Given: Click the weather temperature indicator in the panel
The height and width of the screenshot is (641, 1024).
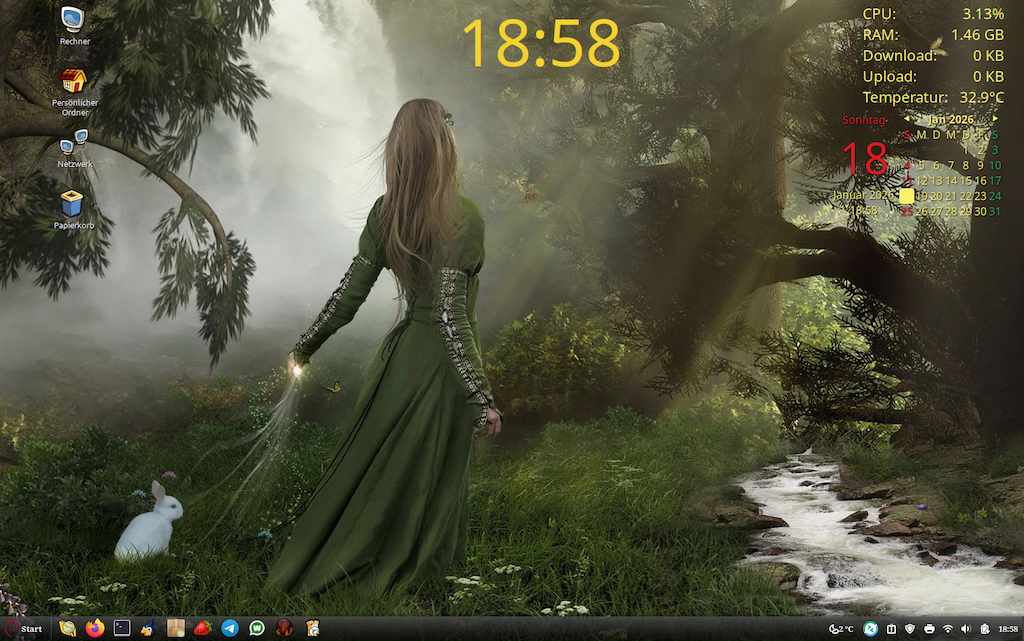Looking at the screenshot, I should tap(841, 628).
